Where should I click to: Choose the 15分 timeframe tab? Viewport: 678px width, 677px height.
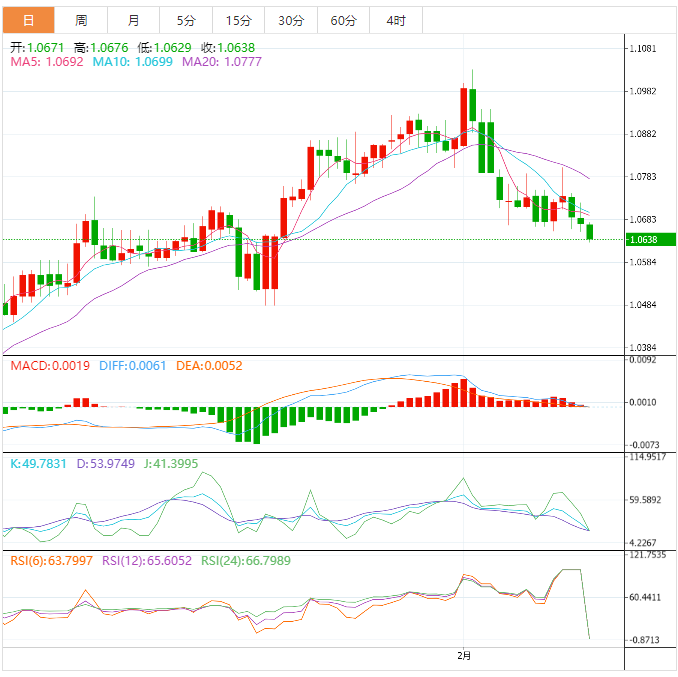tap(239, 20)
